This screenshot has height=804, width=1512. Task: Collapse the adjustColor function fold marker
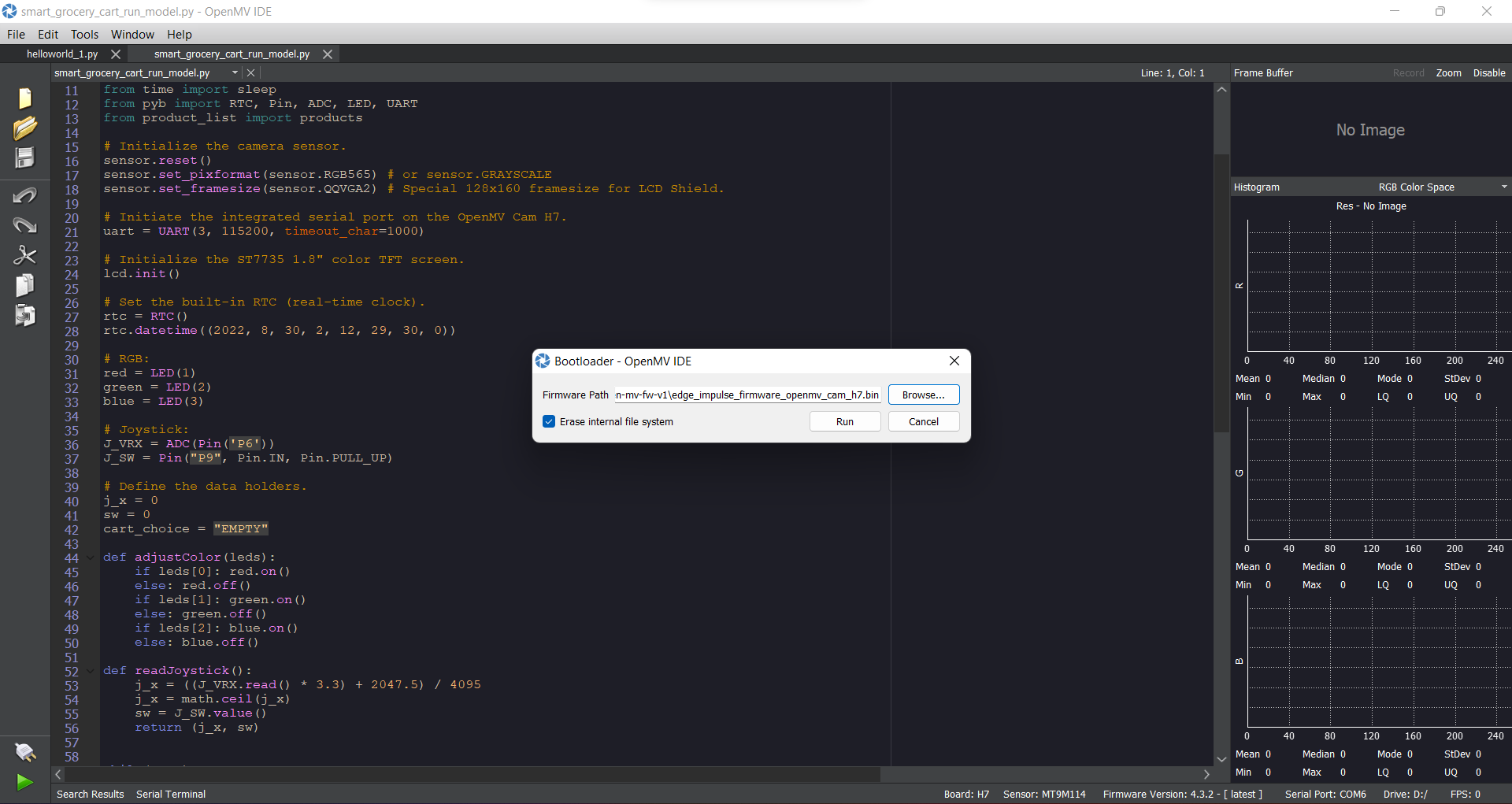(x=91, y=558)
